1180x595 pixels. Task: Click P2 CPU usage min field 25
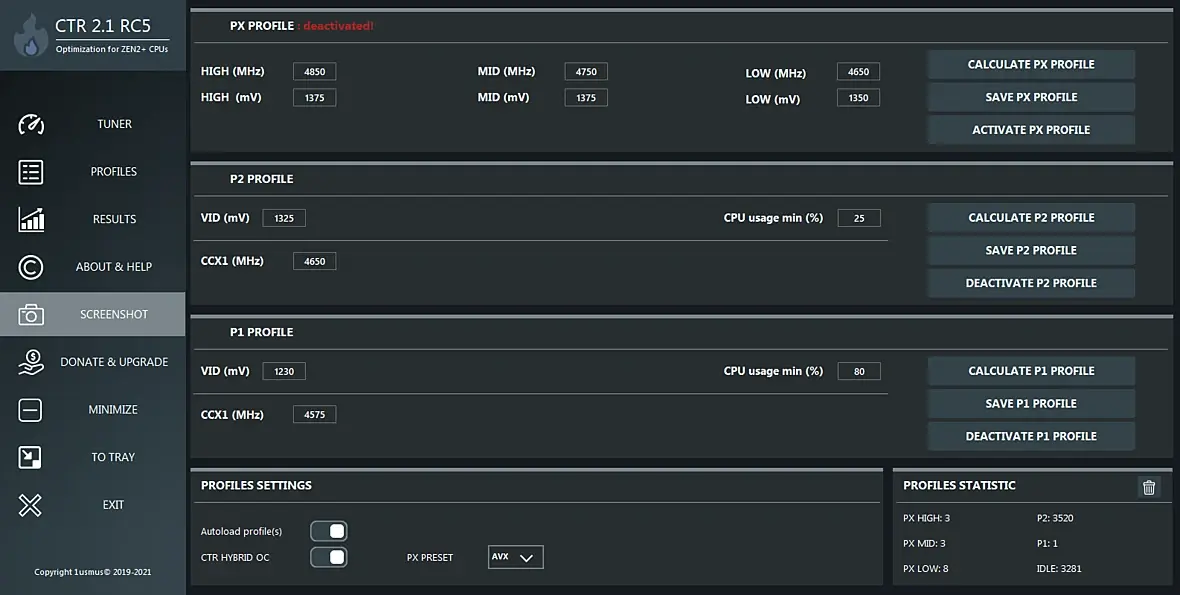coord(859,218)
